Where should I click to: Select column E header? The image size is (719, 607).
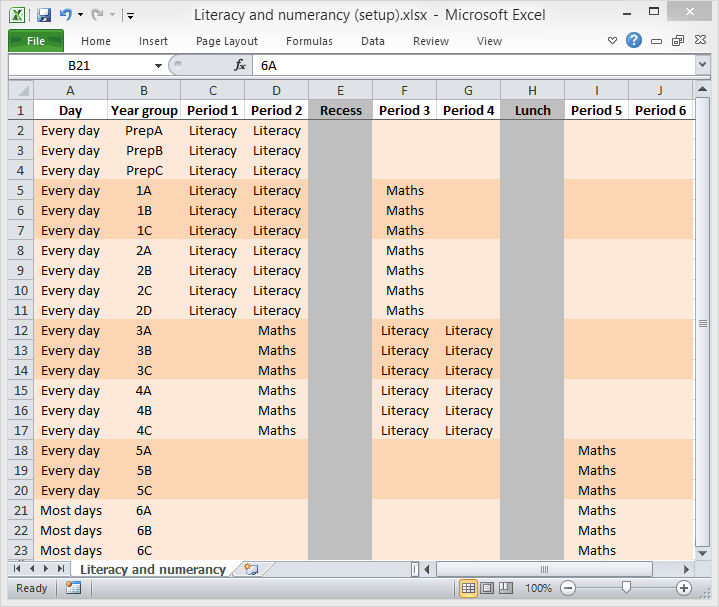tap(340, 90)
